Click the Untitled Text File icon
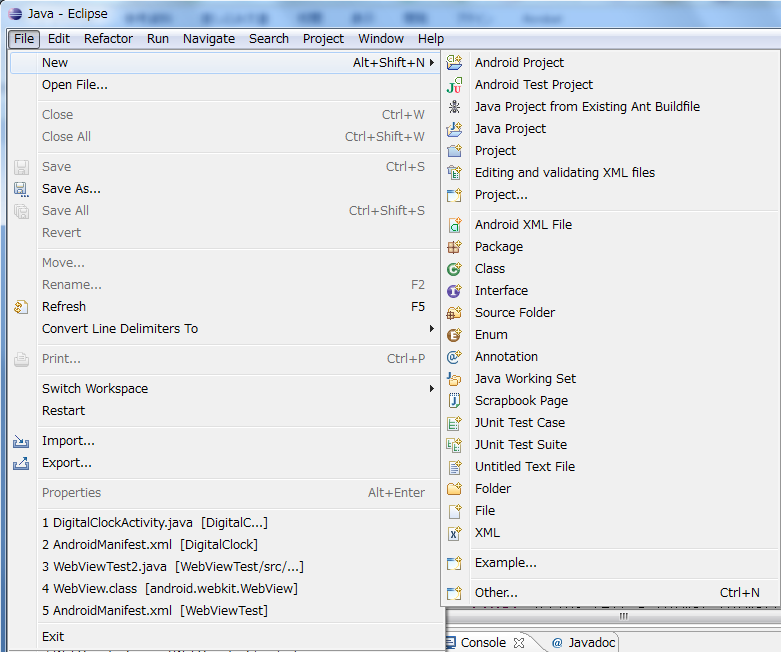781x652 pixels. tap(454, 467)
